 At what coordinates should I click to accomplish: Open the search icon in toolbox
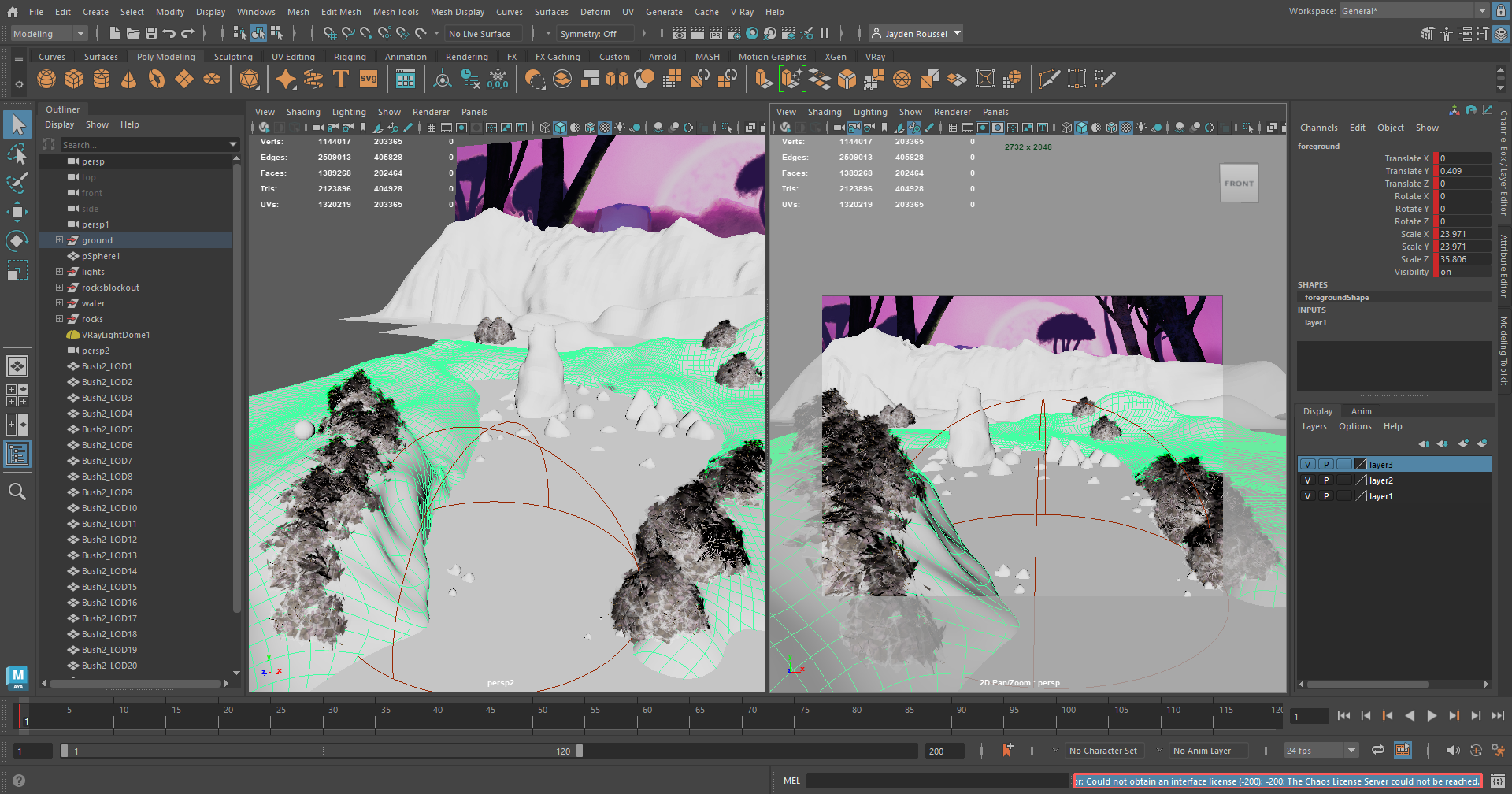pyautogui.click(x=17, y=492)
